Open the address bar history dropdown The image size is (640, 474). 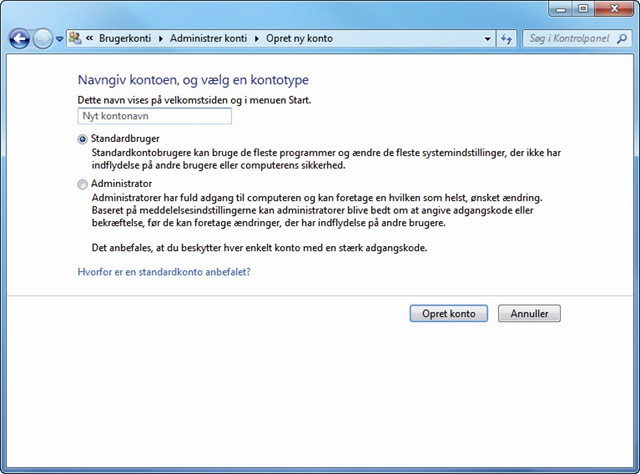488,39
